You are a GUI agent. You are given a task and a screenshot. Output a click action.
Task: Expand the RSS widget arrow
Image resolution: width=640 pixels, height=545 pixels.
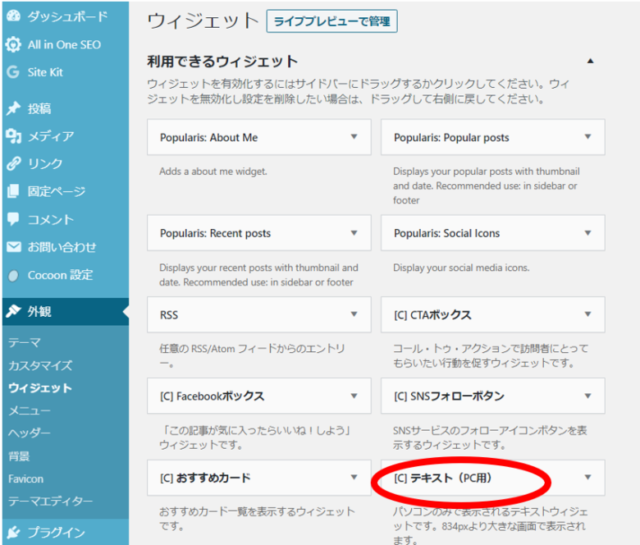(x=354, y=314)
